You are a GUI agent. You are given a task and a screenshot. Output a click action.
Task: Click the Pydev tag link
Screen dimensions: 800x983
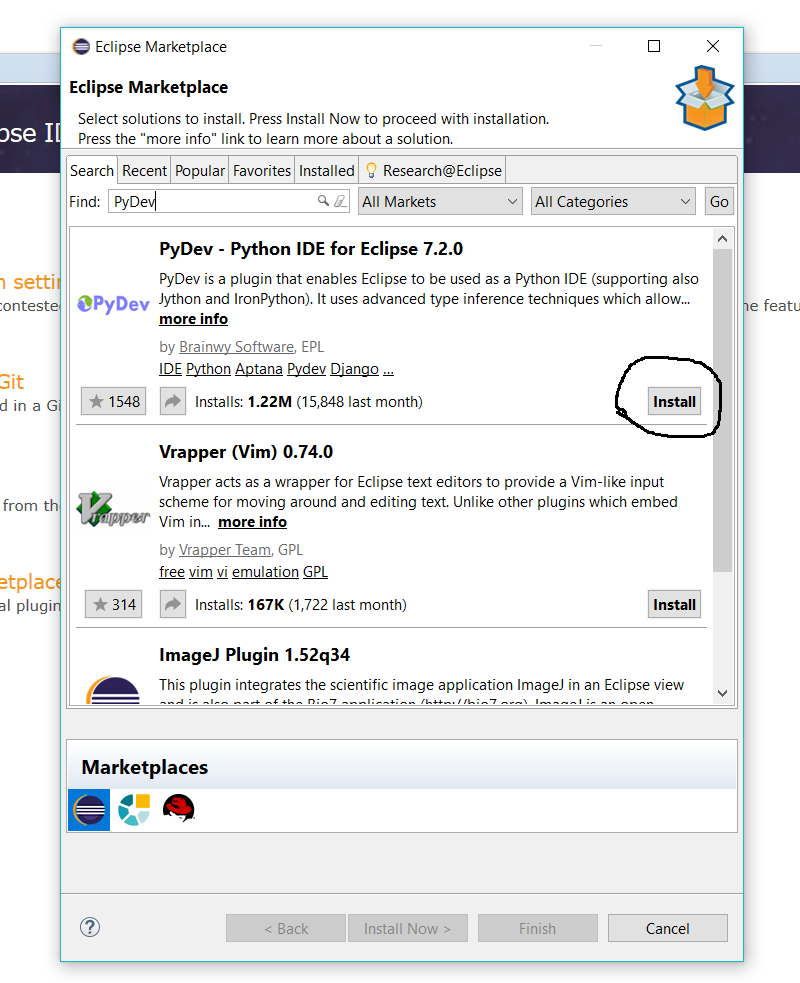coord(307,369)
